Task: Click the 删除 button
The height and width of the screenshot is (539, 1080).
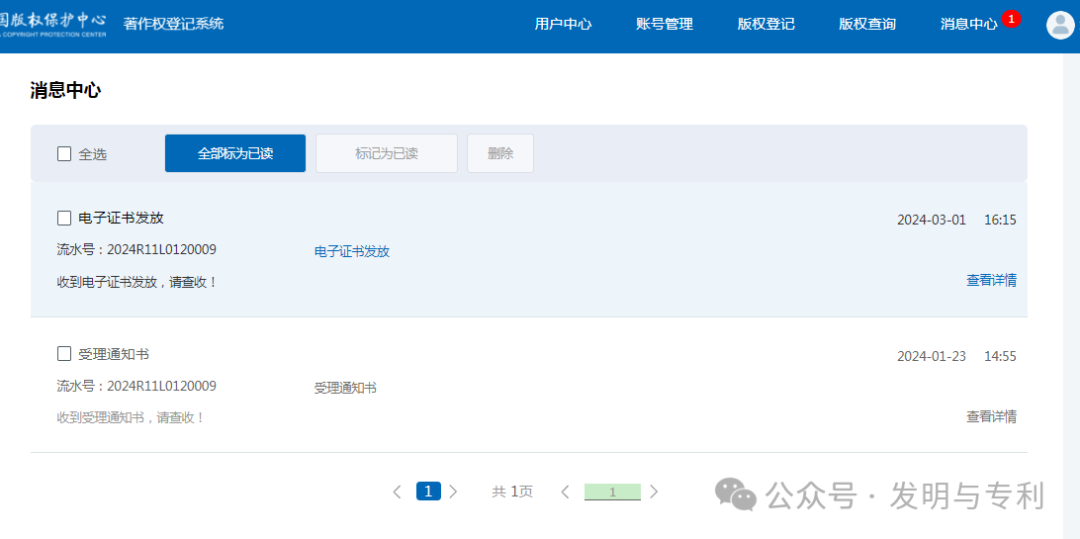Action: point(500,154)
